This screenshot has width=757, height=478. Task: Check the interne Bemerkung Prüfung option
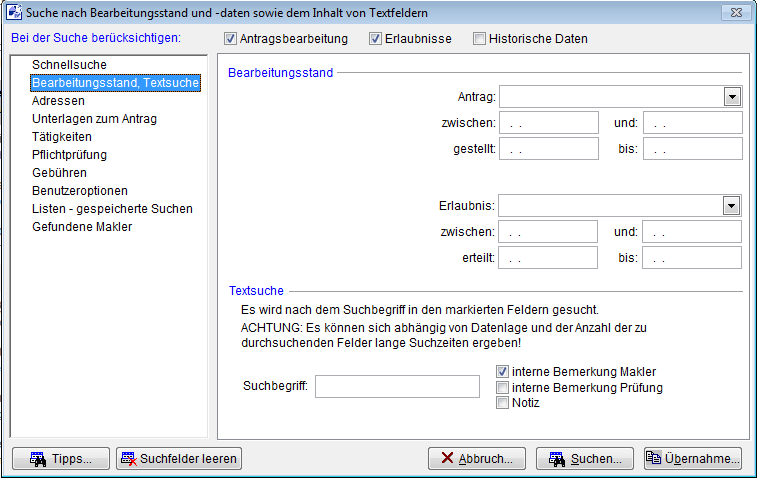(503, 387)
